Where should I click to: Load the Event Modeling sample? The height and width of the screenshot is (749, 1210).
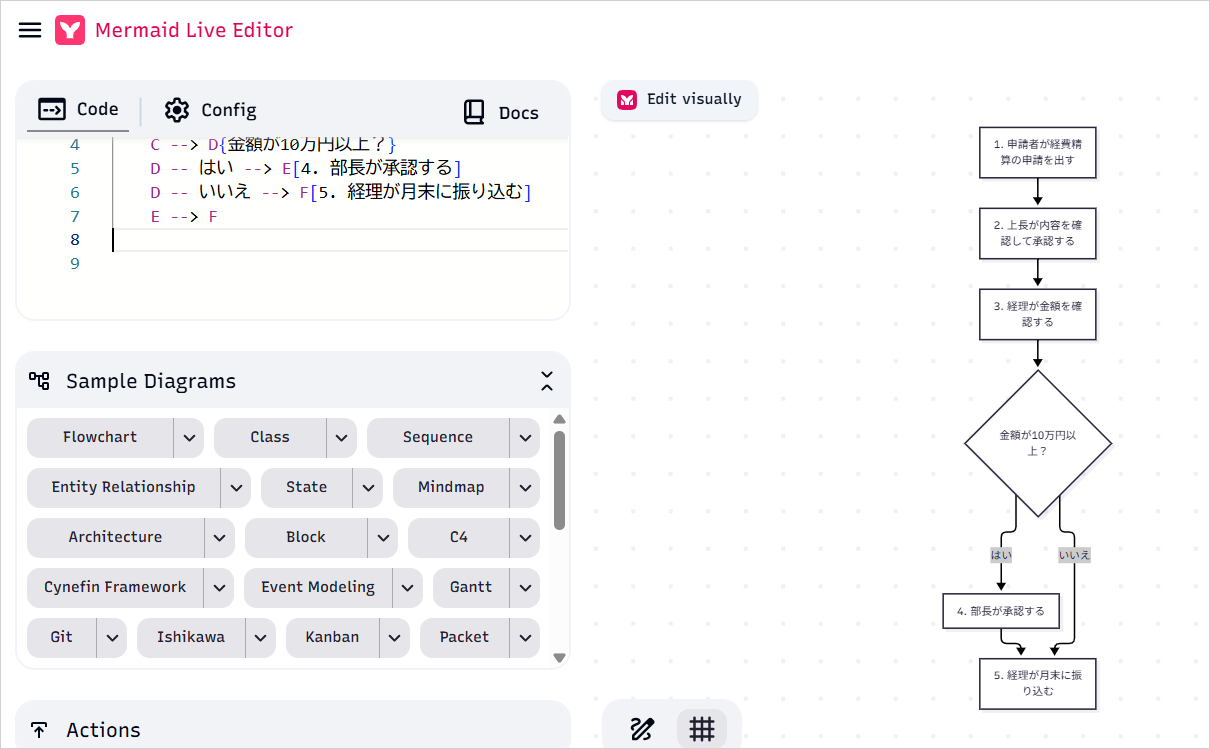pyautogui.click(x=318, y=587)
